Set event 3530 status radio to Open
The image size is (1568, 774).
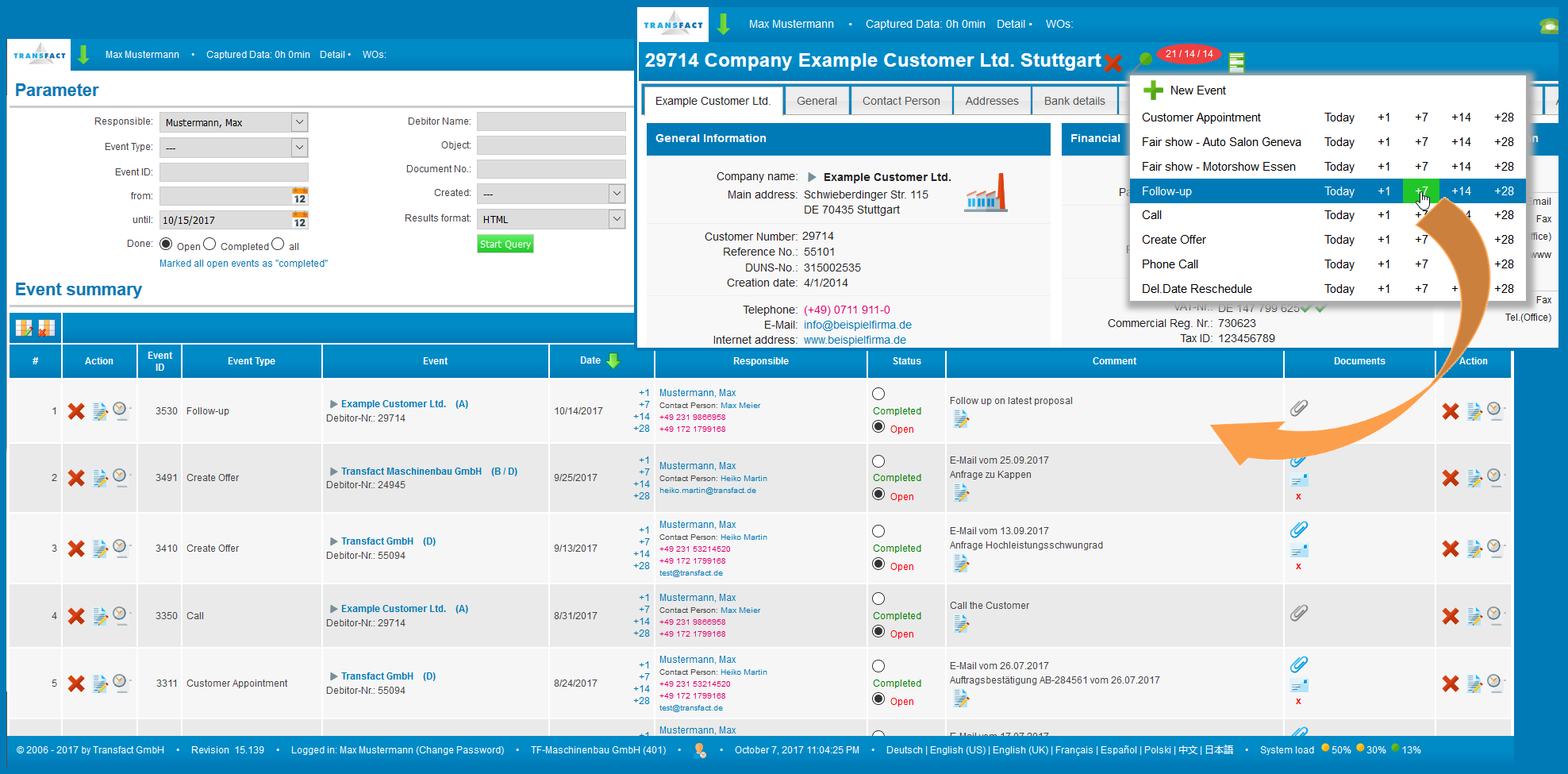click(878, 426)
